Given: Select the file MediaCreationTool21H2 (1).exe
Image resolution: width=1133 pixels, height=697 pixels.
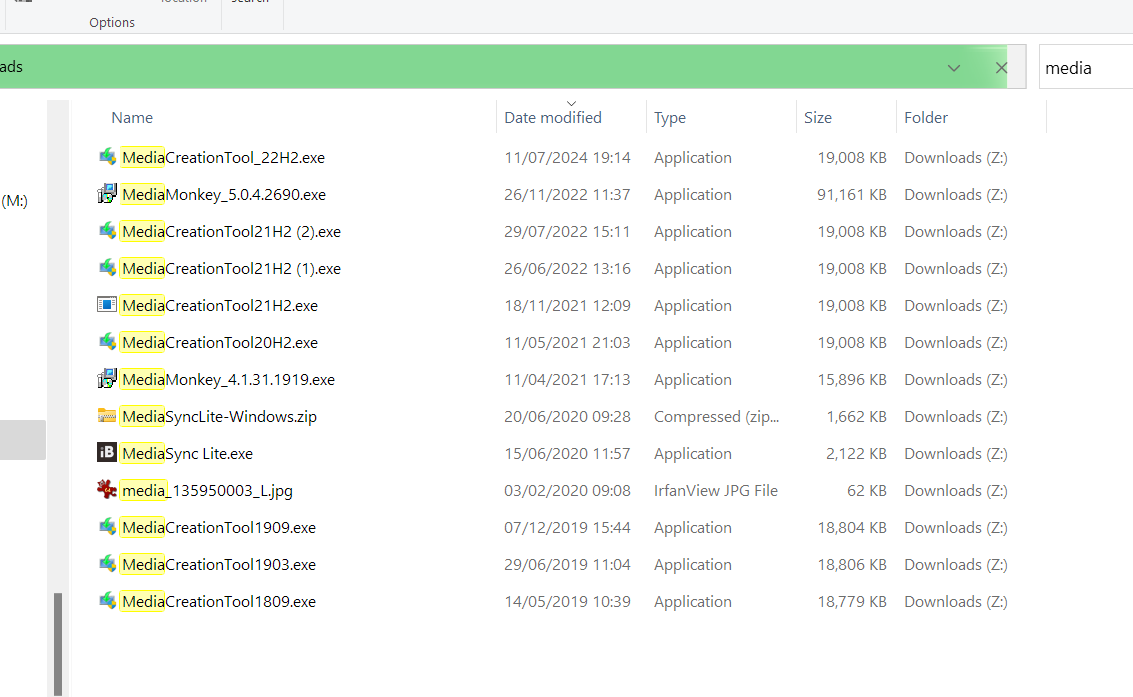Looking at the screenshot, I should pos(231,269).
